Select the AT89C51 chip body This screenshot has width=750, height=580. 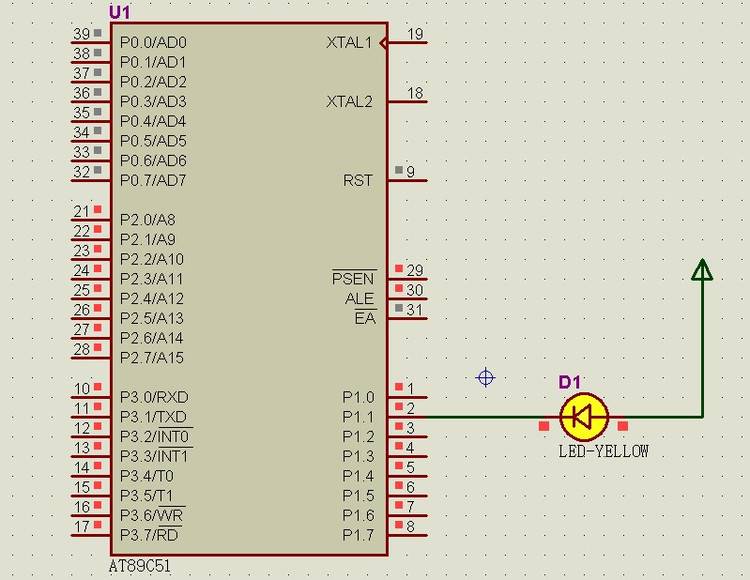(250, 290)
